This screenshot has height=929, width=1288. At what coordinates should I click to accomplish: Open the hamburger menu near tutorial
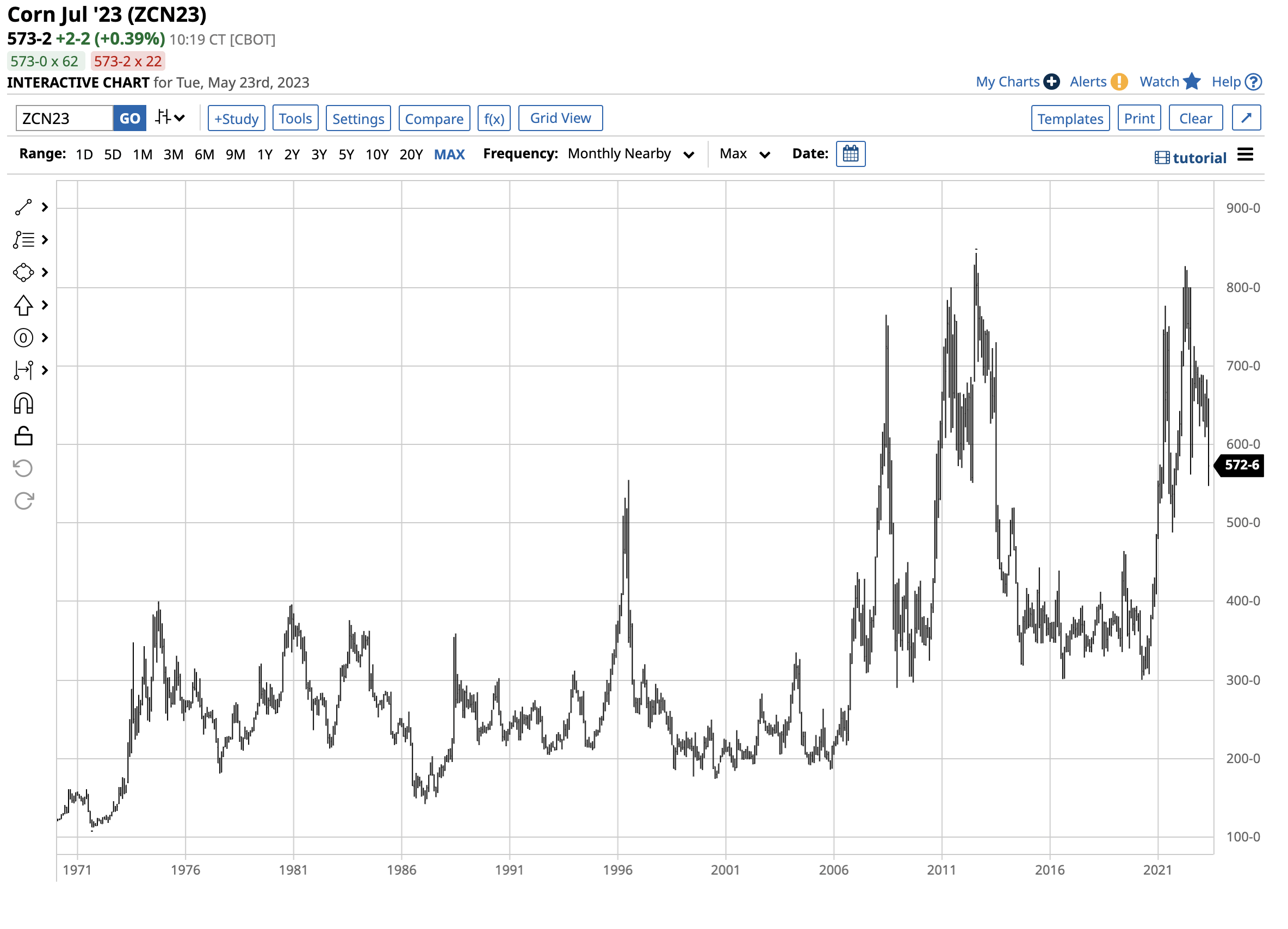(x=1247, y=154)
